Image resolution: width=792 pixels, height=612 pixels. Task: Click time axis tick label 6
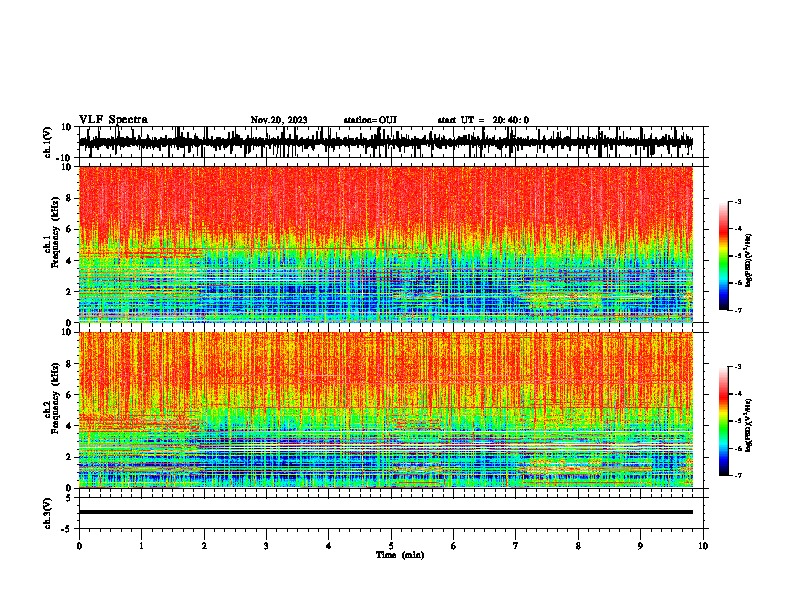tap(453, 546)
